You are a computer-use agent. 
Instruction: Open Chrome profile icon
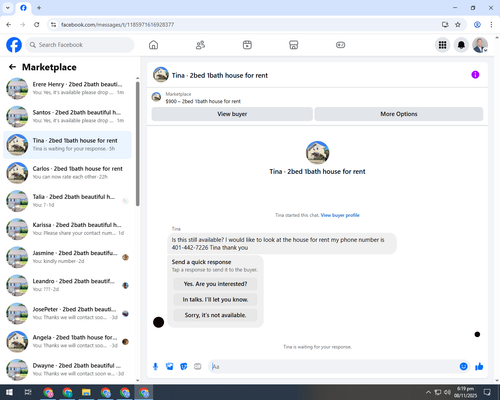477,25
